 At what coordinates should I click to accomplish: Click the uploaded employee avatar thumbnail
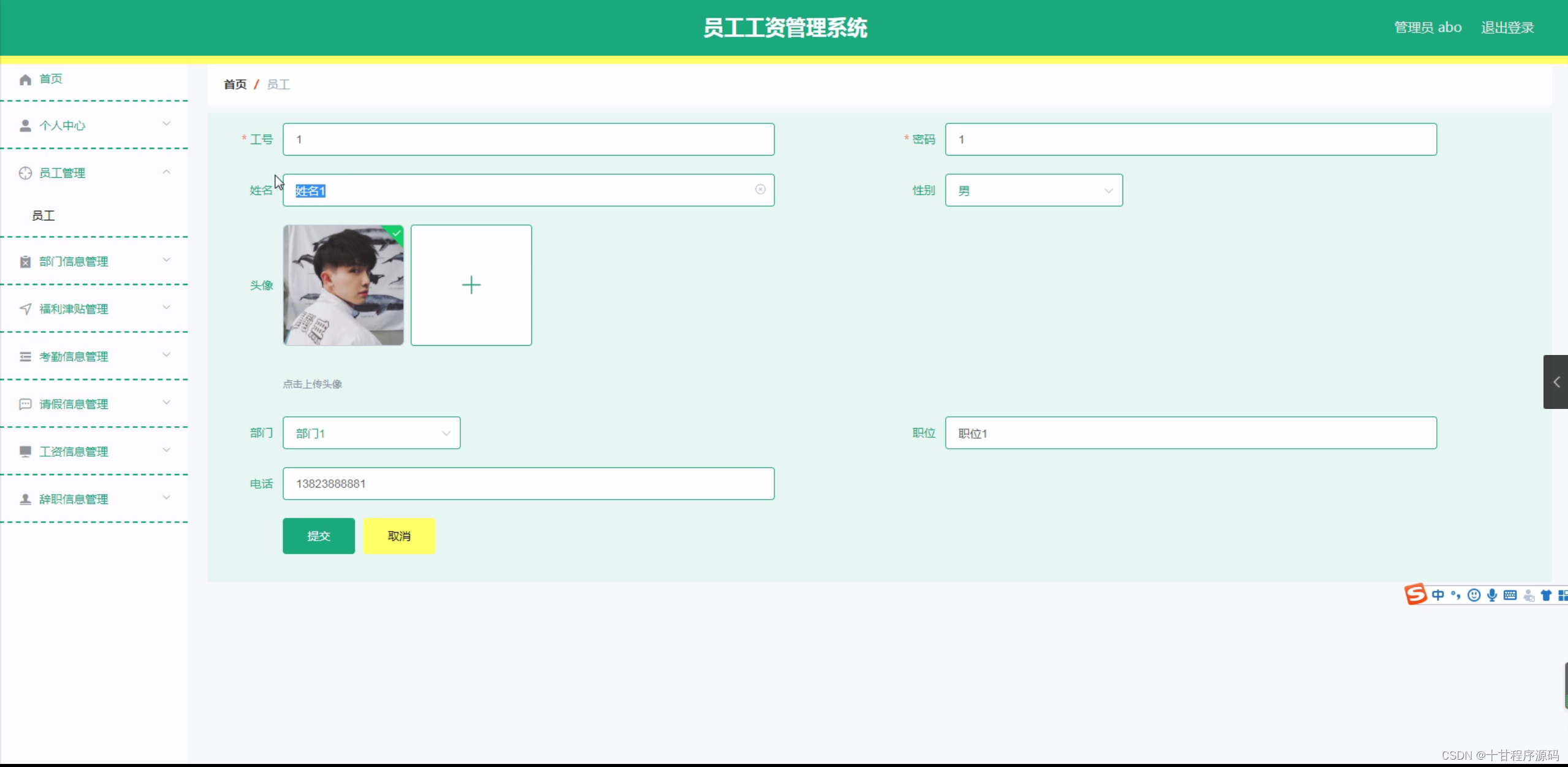(343, 284)
